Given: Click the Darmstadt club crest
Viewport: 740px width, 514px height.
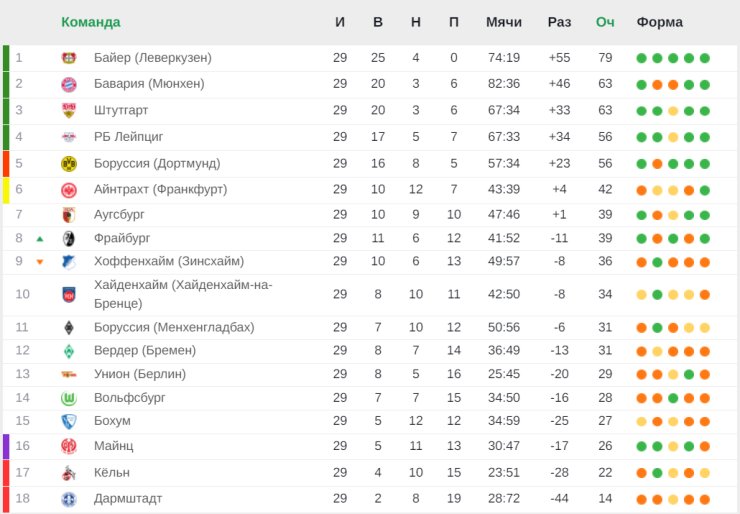Looking at the screenshot, I should click(69, 499).
